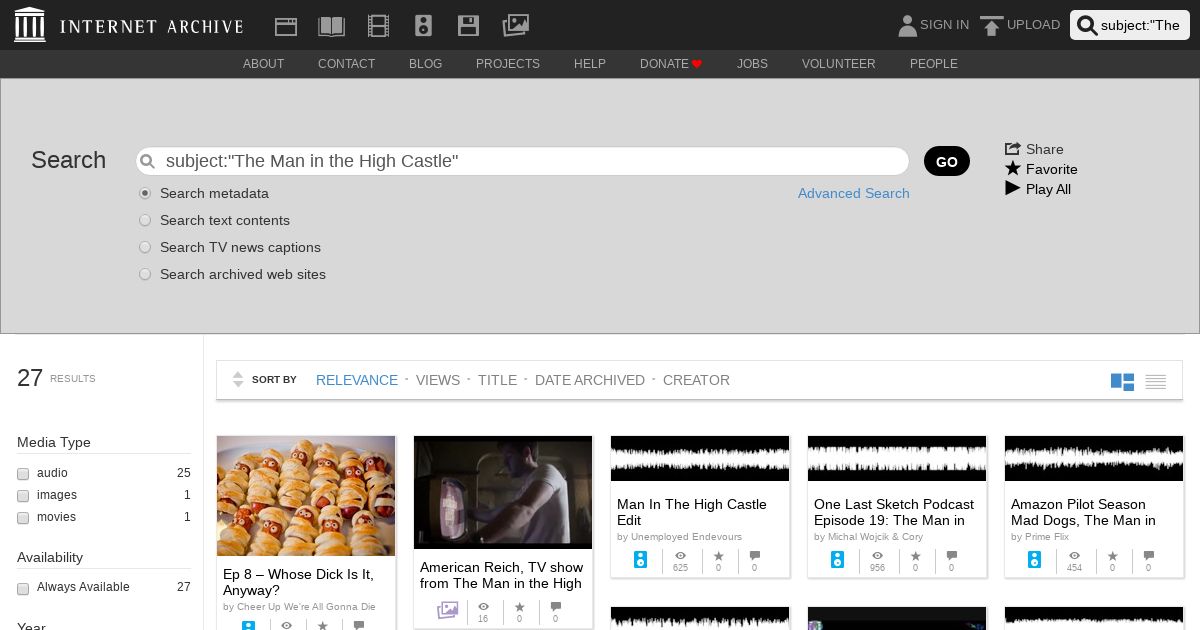Open the Contact menu item
The image size is (1200, 630).
pyautogui.click(x=346, y=64)
